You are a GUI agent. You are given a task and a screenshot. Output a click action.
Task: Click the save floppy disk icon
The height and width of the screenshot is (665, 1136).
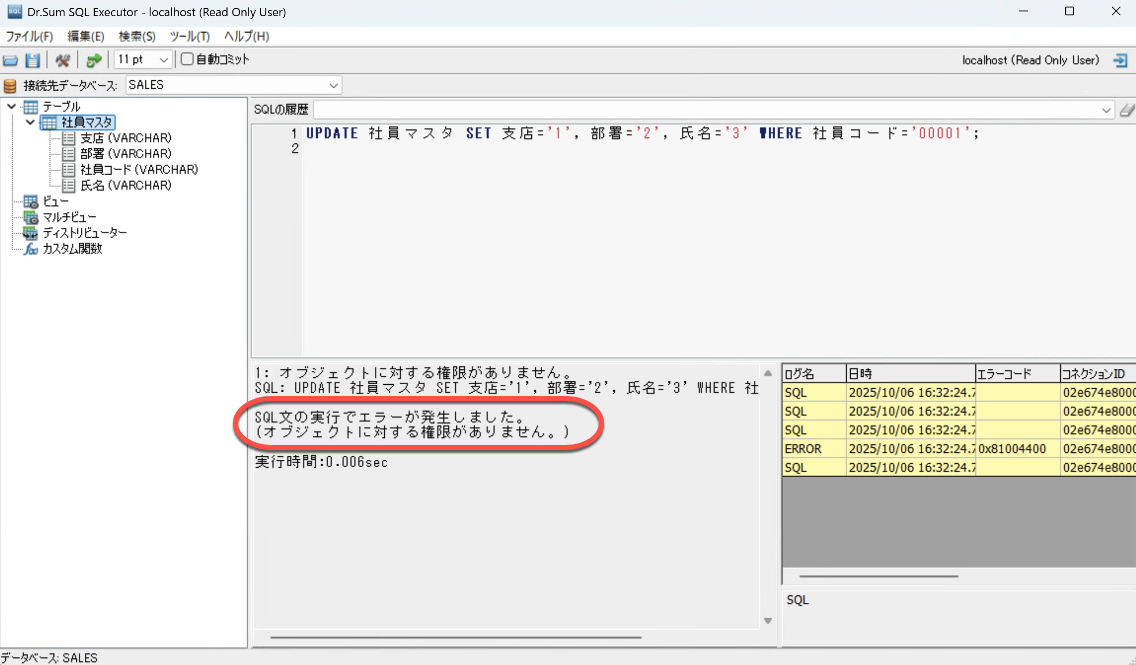pyautogui.click(x=33, y=60)
